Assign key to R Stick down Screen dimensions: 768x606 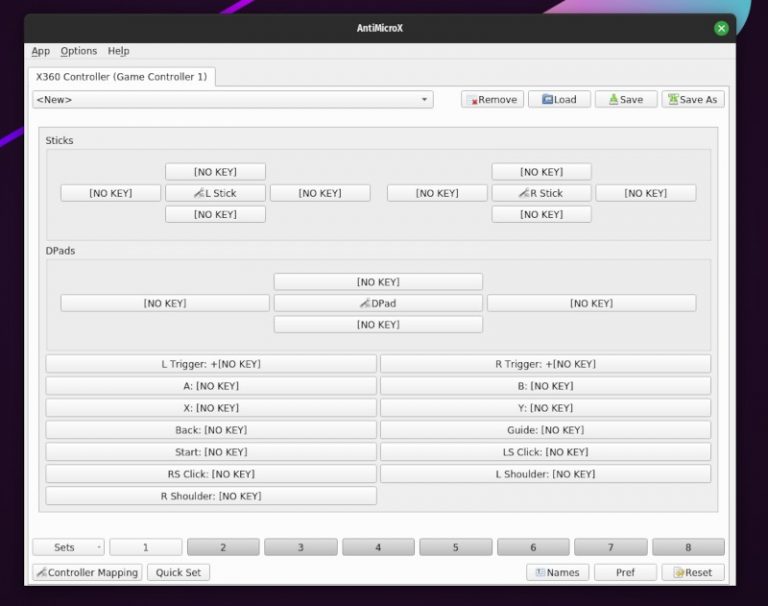coord(542,214)
